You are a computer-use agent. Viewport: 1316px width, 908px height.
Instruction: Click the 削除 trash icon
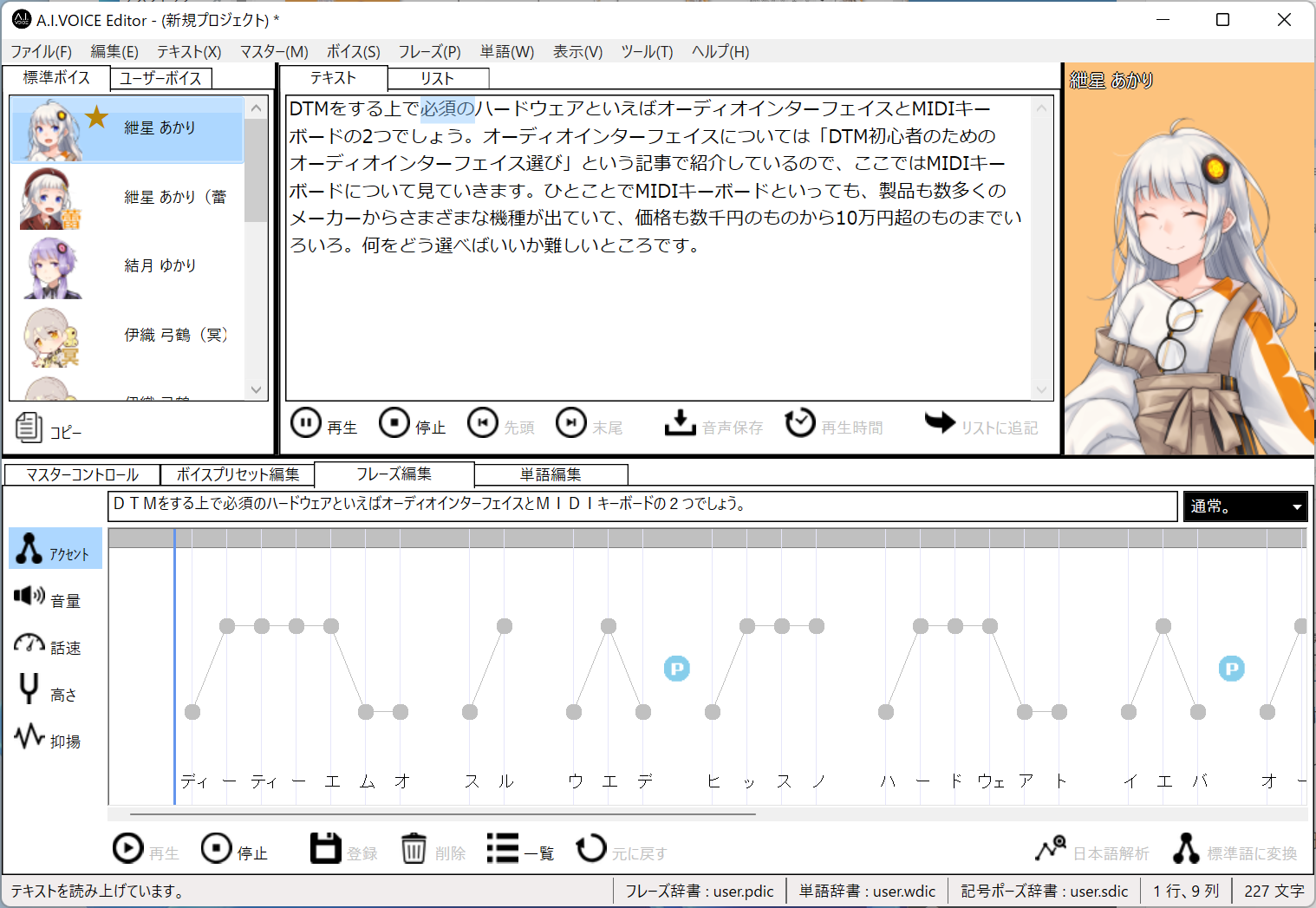pos(414,847)
